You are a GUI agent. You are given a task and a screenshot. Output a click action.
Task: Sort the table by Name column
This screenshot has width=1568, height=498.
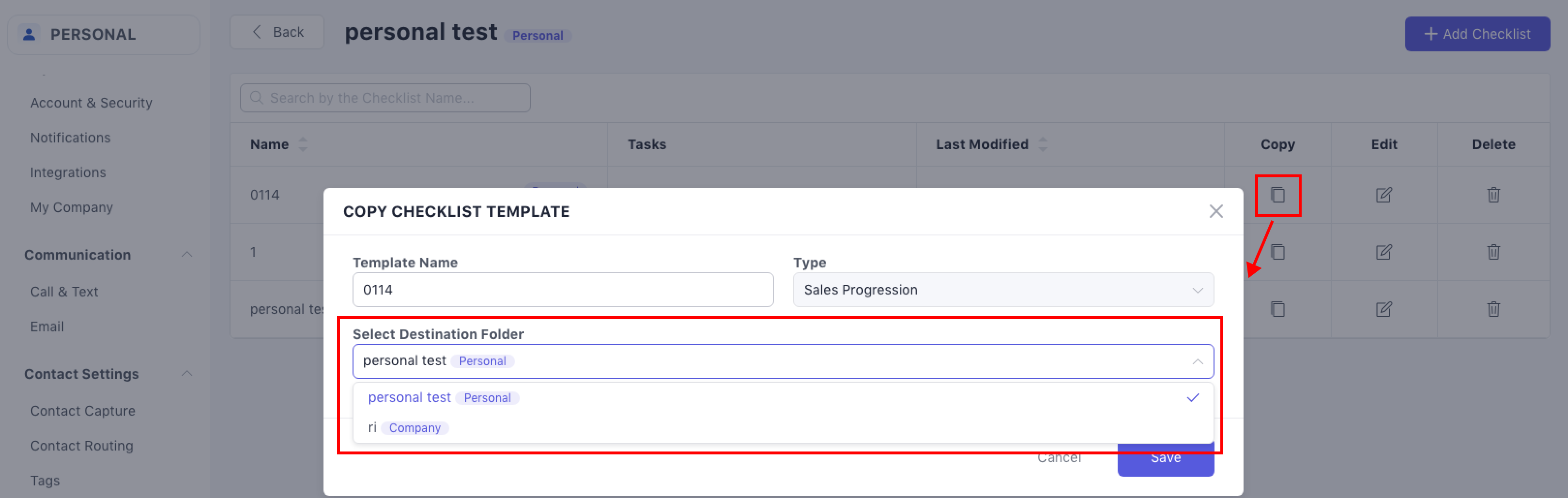click(x=303, y=144)
